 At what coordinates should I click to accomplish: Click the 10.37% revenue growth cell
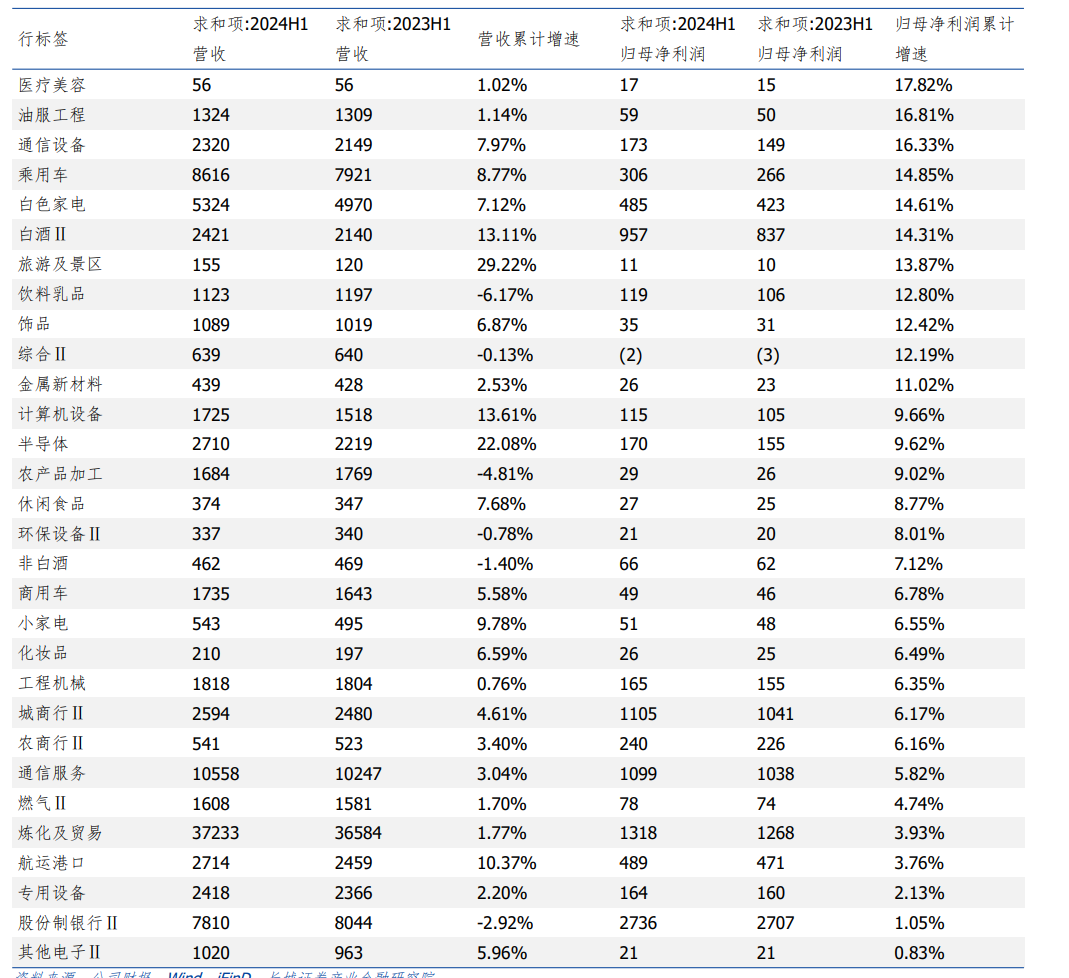[507, 863]
